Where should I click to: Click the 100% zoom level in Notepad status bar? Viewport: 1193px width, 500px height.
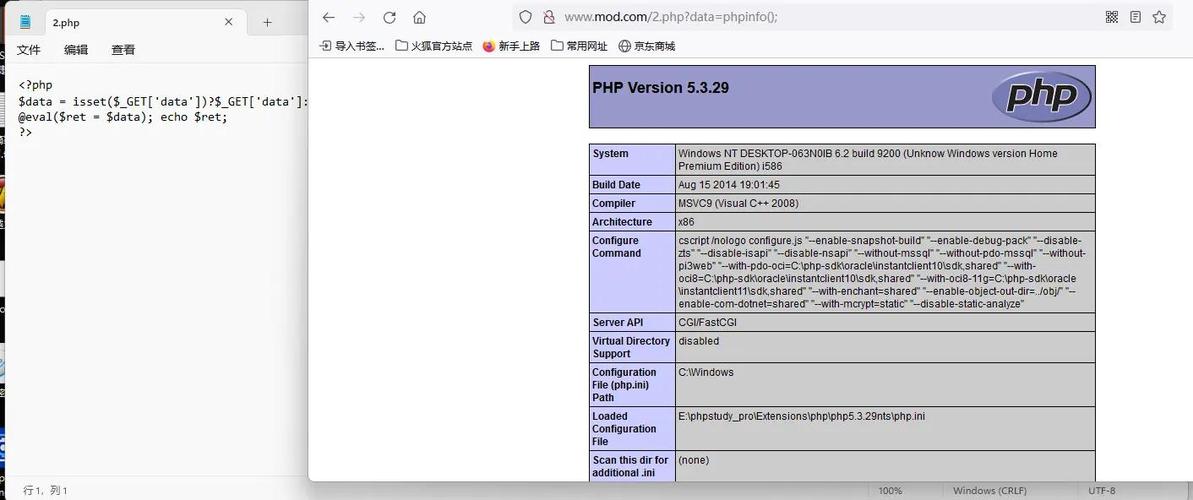(890, 491)
